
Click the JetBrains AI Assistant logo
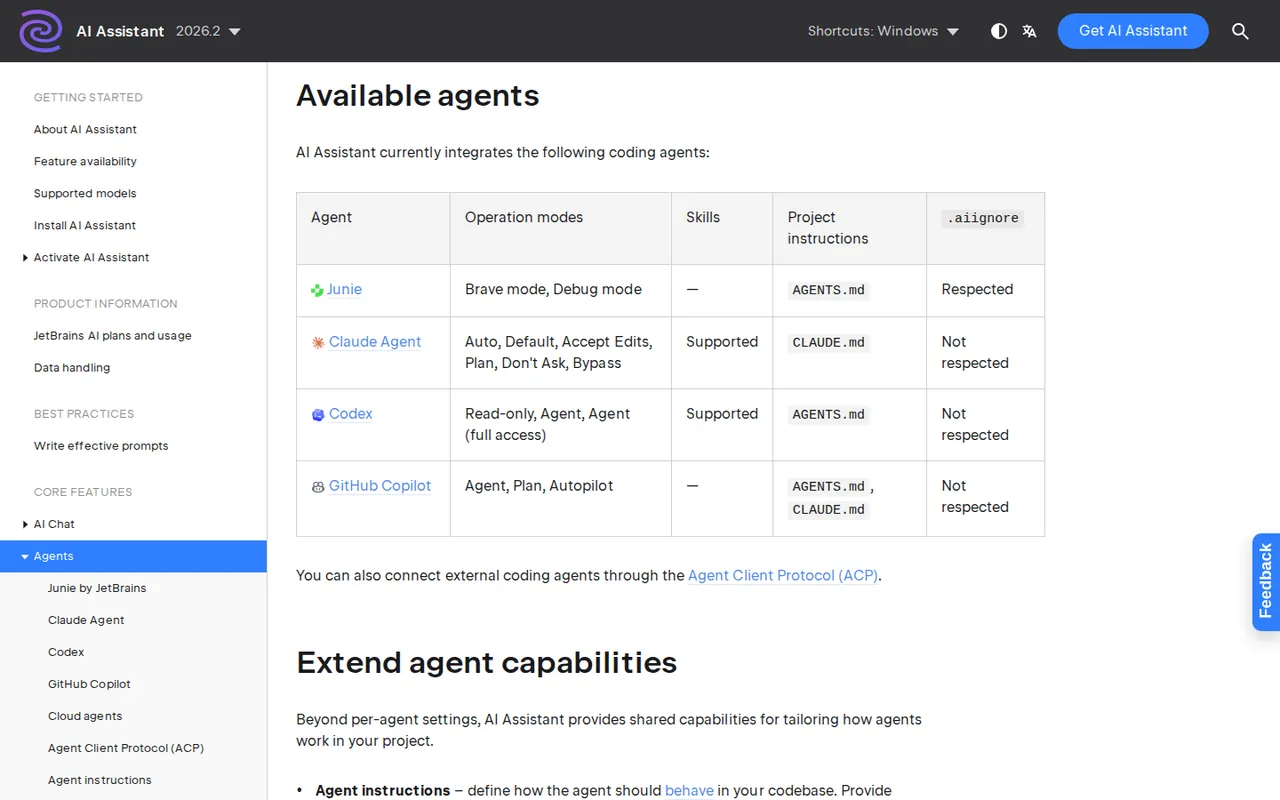(x=41, y=31)
